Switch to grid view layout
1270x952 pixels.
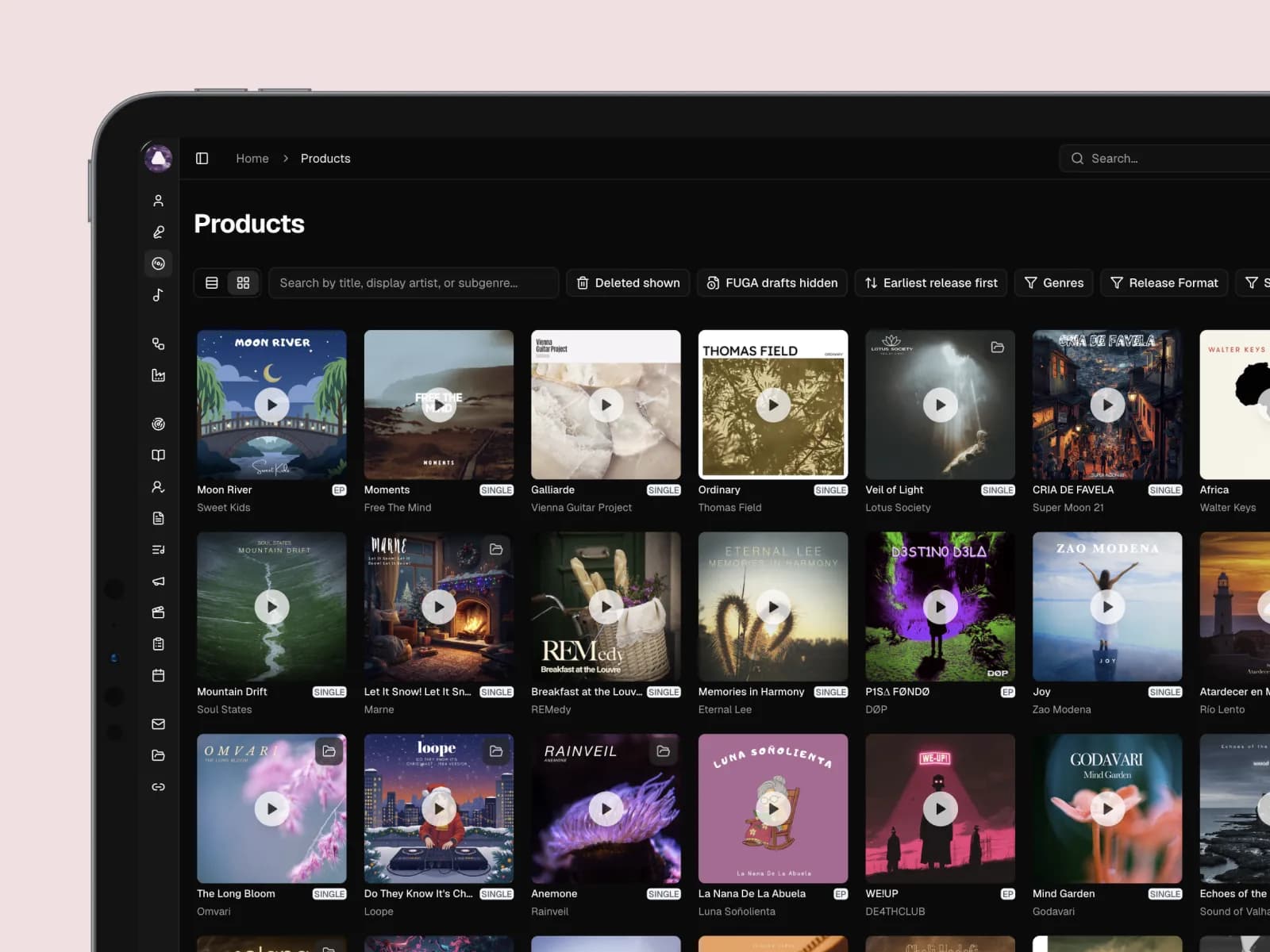(243, 283)
